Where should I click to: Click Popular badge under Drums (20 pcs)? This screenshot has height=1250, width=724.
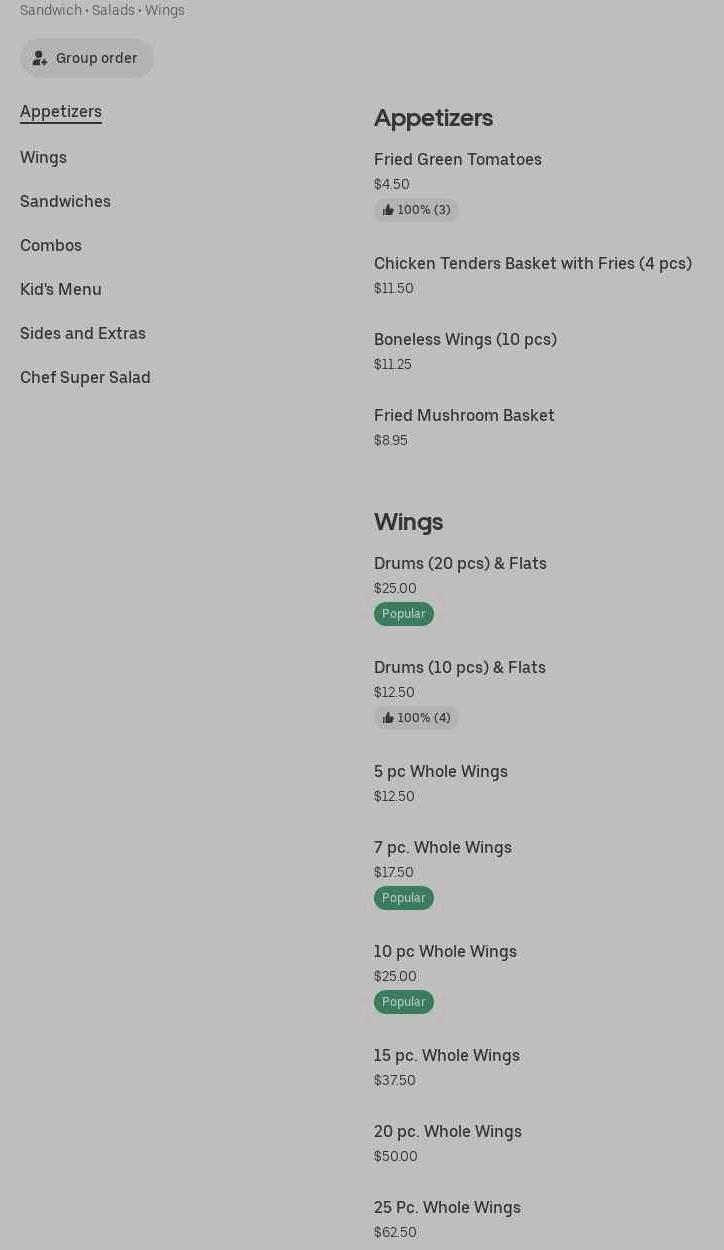click(404, 614)
